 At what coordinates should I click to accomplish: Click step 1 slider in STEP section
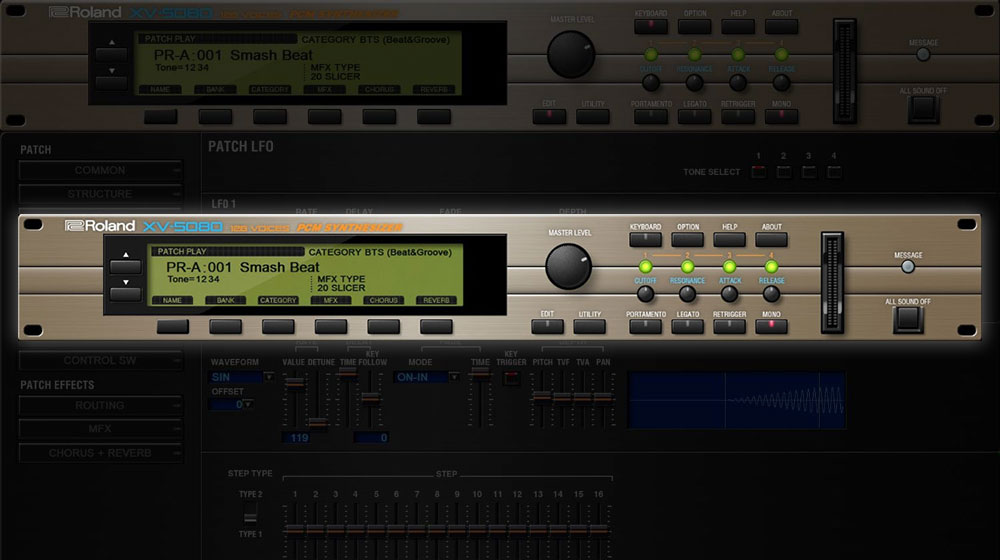tap(295, 531)
